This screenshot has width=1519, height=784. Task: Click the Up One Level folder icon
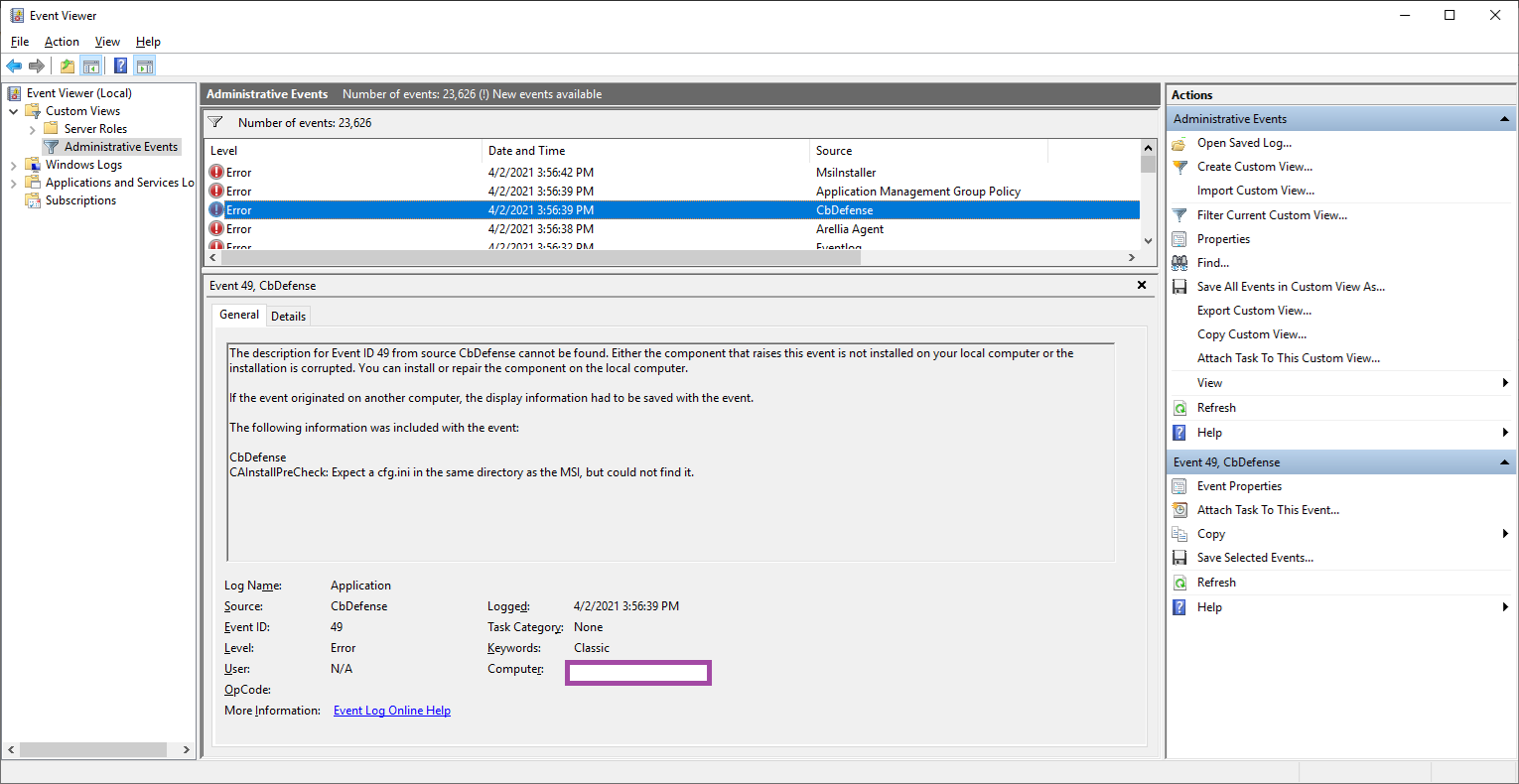[x=68, y=66]
